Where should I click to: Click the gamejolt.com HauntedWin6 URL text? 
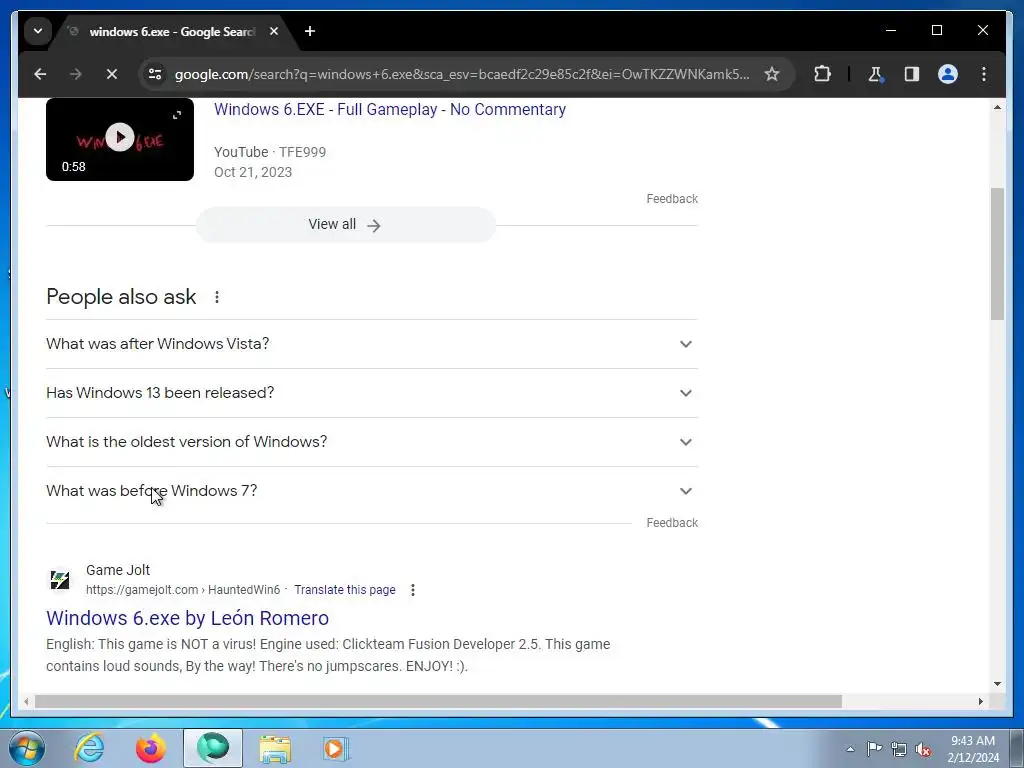[183, 590]
